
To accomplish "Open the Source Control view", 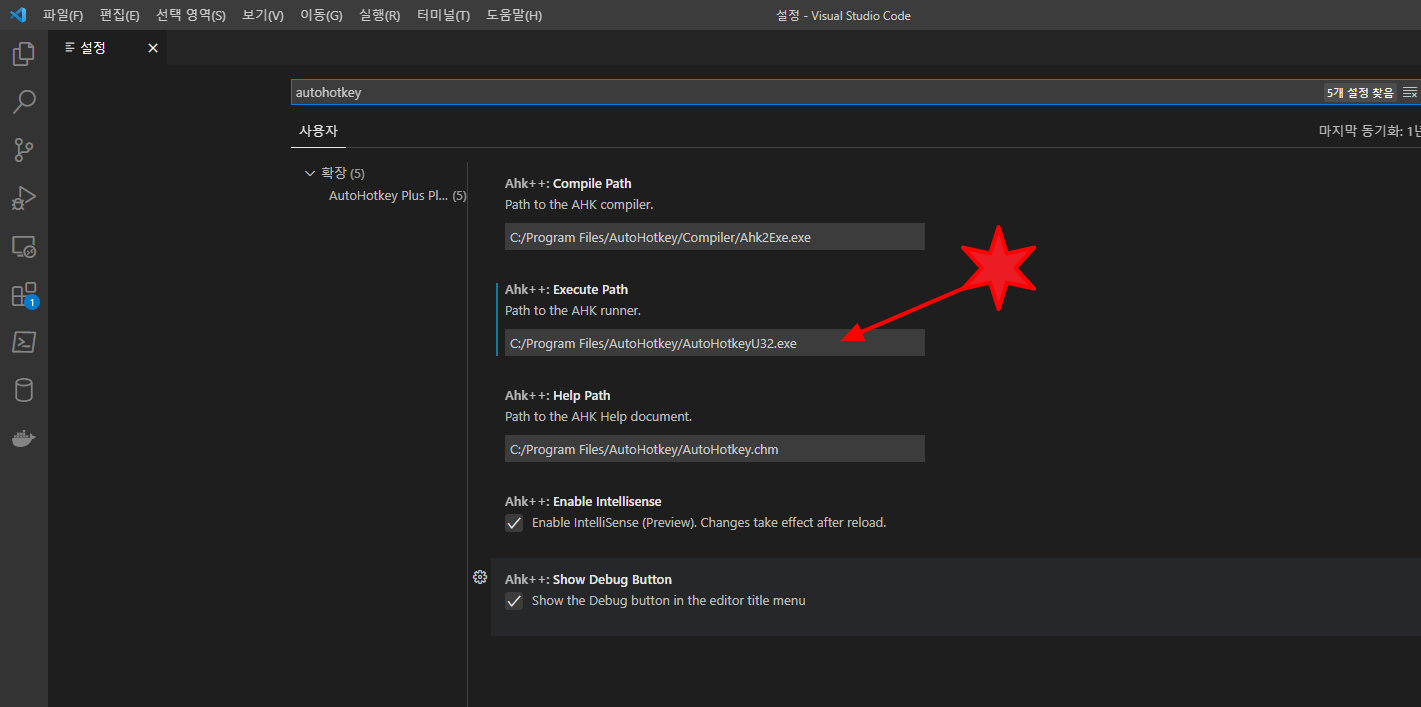I will (x=24, y=150).
